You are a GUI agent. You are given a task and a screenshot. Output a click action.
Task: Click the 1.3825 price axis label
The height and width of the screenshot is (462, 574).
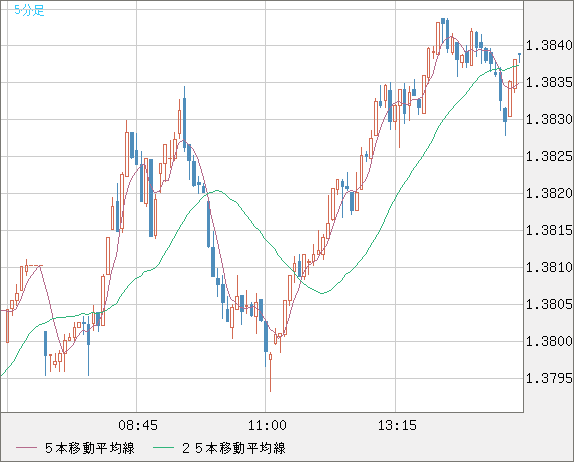(x=549, y=156)
